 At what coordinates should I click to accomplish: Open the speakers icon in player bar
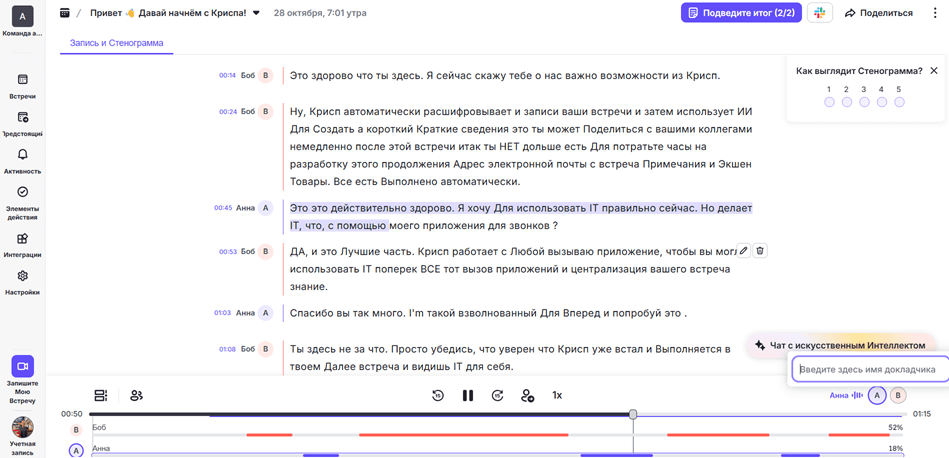pyautogui.click(x=136, y=396)
